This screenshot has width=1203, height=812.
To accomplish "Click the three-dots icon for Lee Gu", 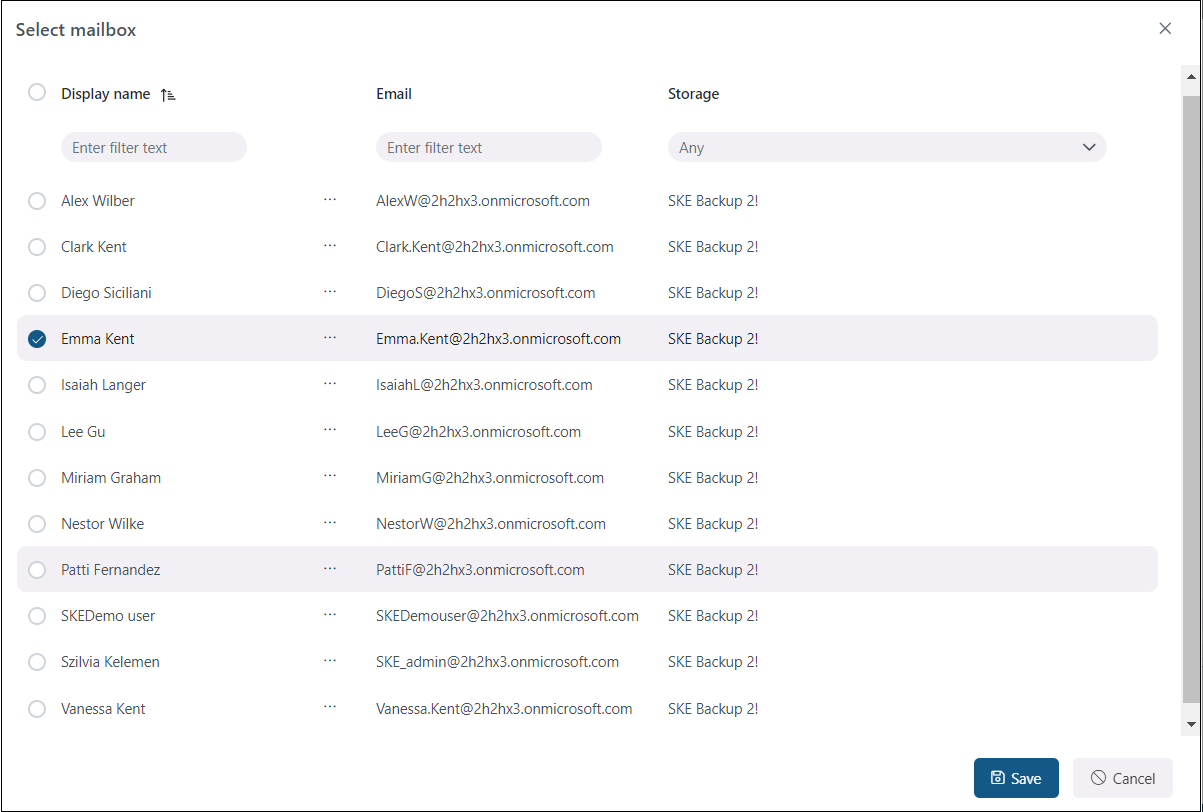I will coord(330,431).
